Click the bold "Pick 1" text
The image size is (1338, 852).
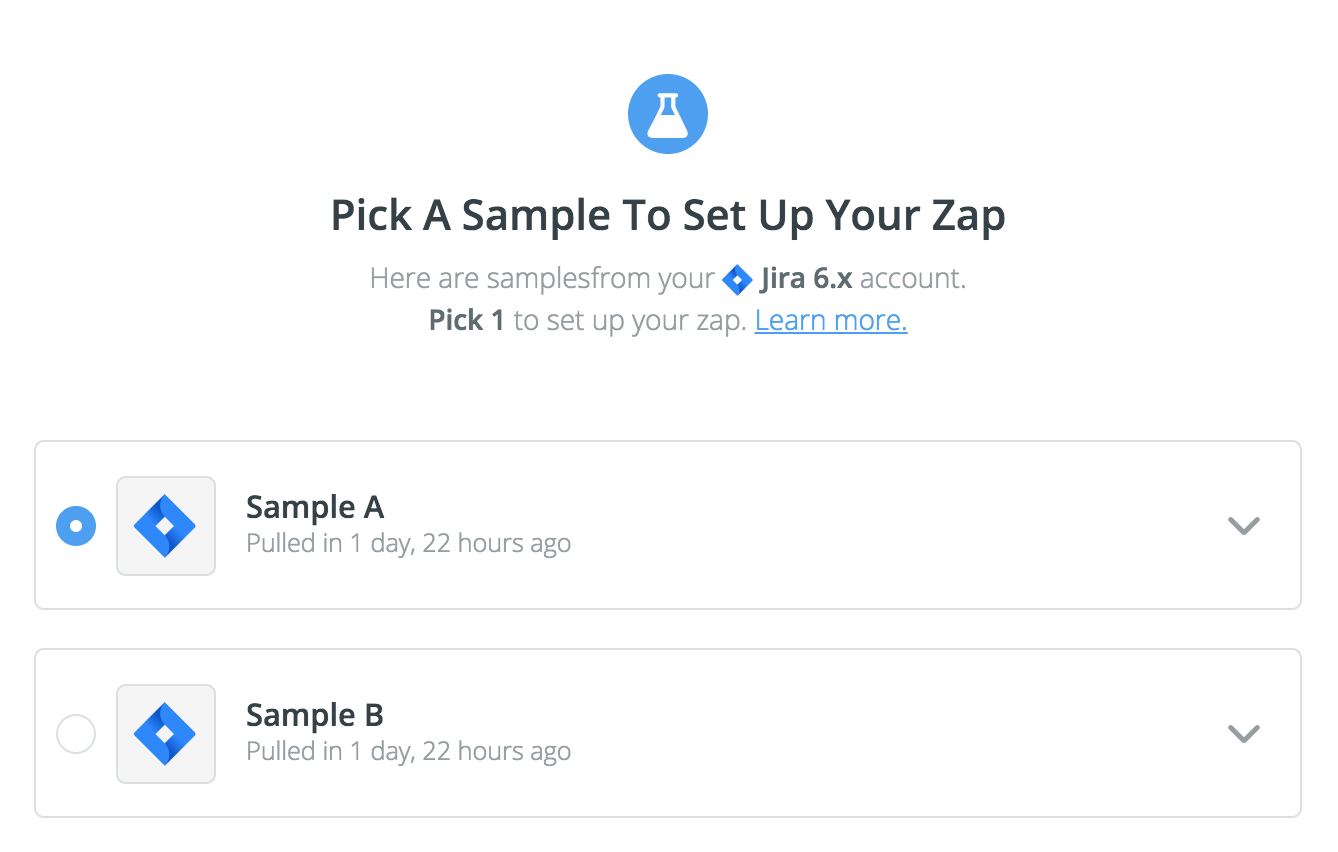pyautogui.click(x=467, y=321)
